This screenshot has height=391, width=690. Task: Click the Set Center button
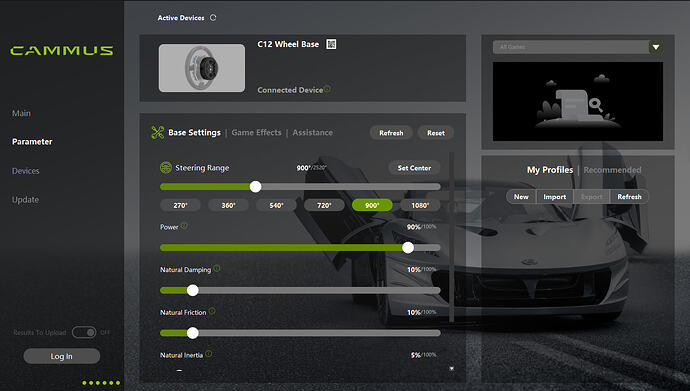click(x=414, y=168)
